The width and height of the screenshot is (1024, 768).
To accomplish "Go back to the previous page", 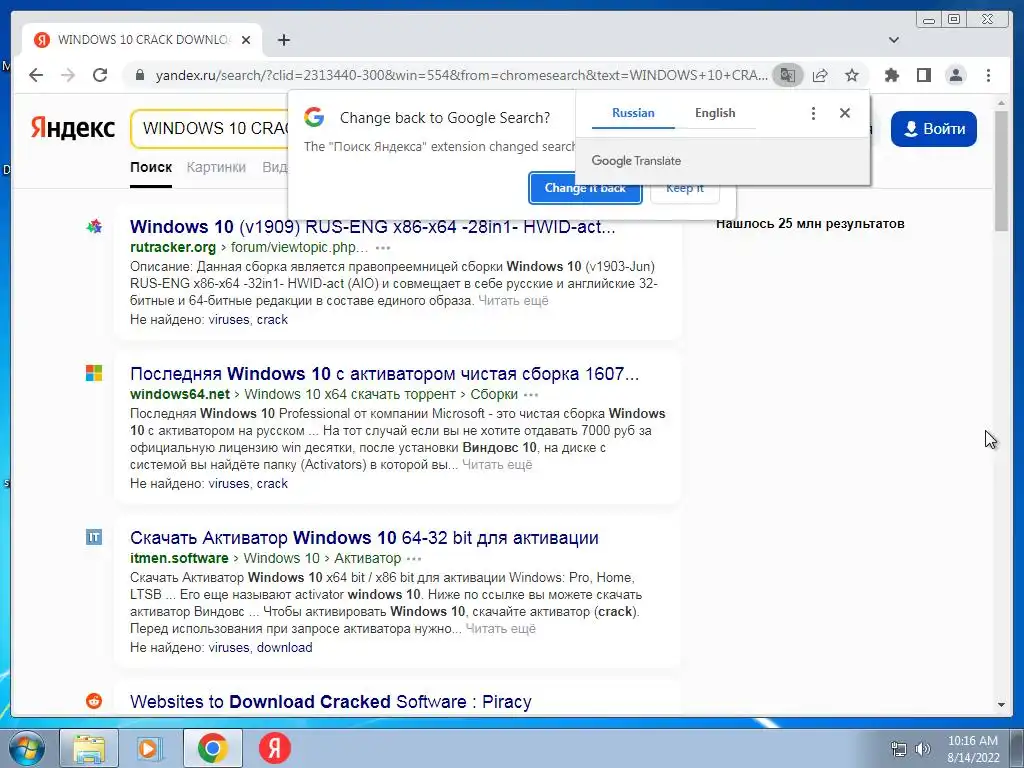I will click(x=36, y=75).
